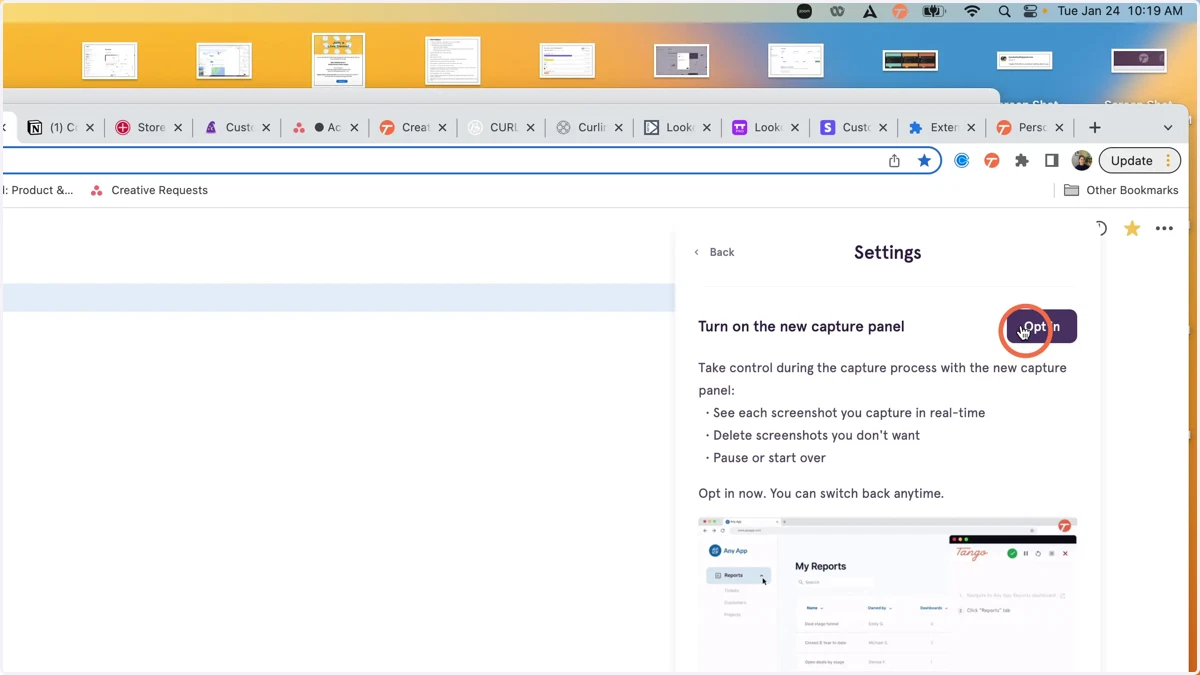
Task: Open the Extensions puzzle-piece menu
Action: click(1021, 160)
